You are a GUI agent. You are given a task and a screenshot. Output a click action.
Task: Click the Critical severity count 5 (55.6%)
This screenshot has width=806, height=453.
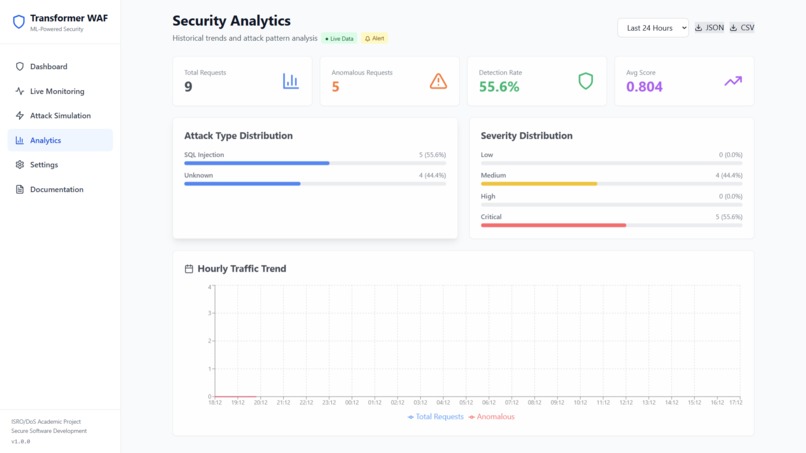[x=729, y=217]
